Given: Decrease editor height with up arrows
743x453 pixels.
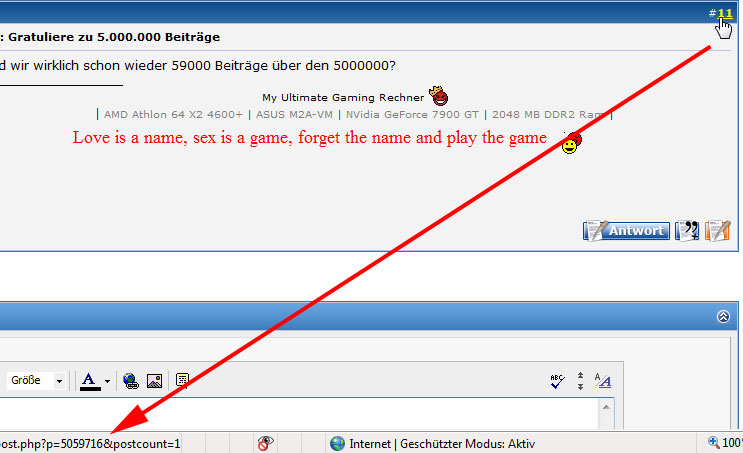Looking at the screenshot, I should (x=580, y=375).
